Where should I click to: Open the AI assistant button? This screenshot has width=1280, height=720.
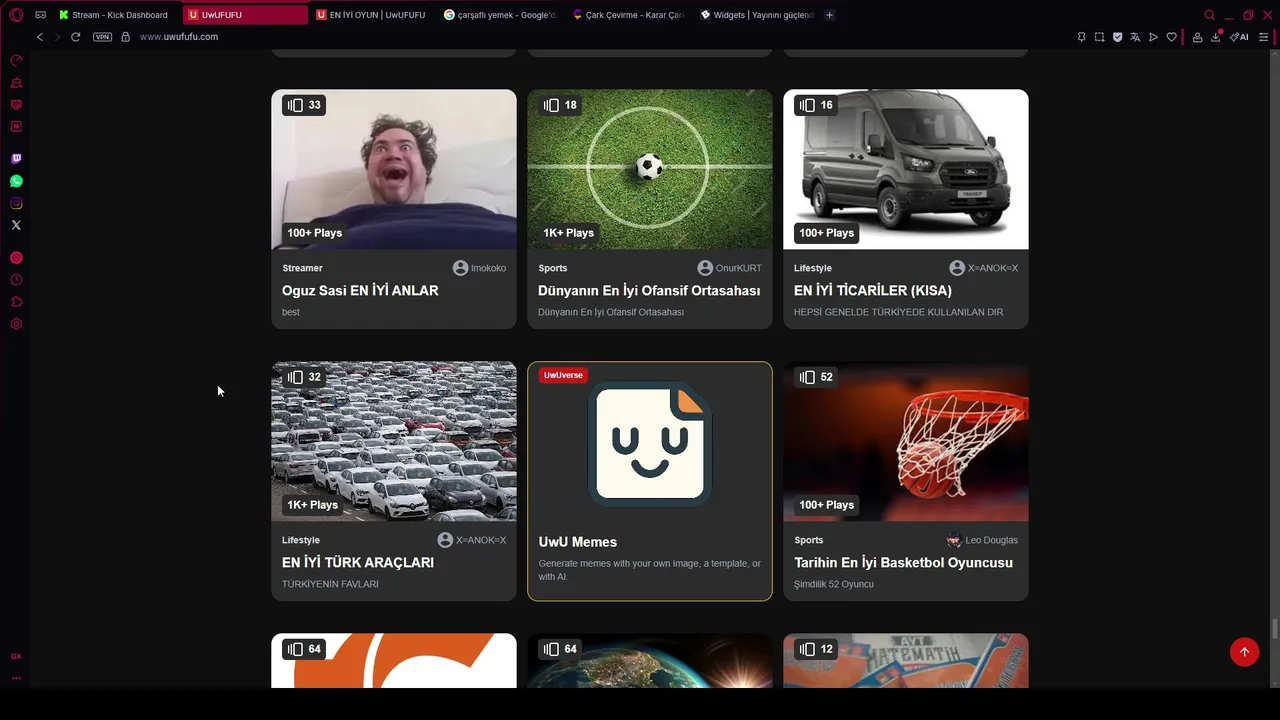tap(1239, 37)
